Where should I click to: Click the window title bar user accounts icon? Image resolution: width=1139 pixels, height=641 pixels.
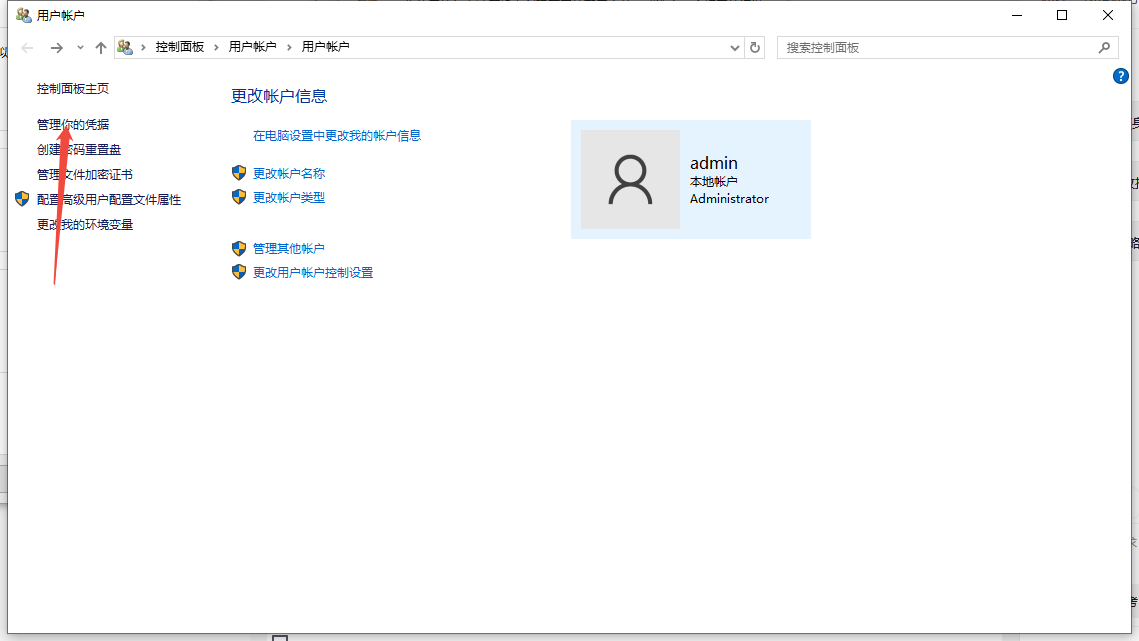tap(23, 15)
